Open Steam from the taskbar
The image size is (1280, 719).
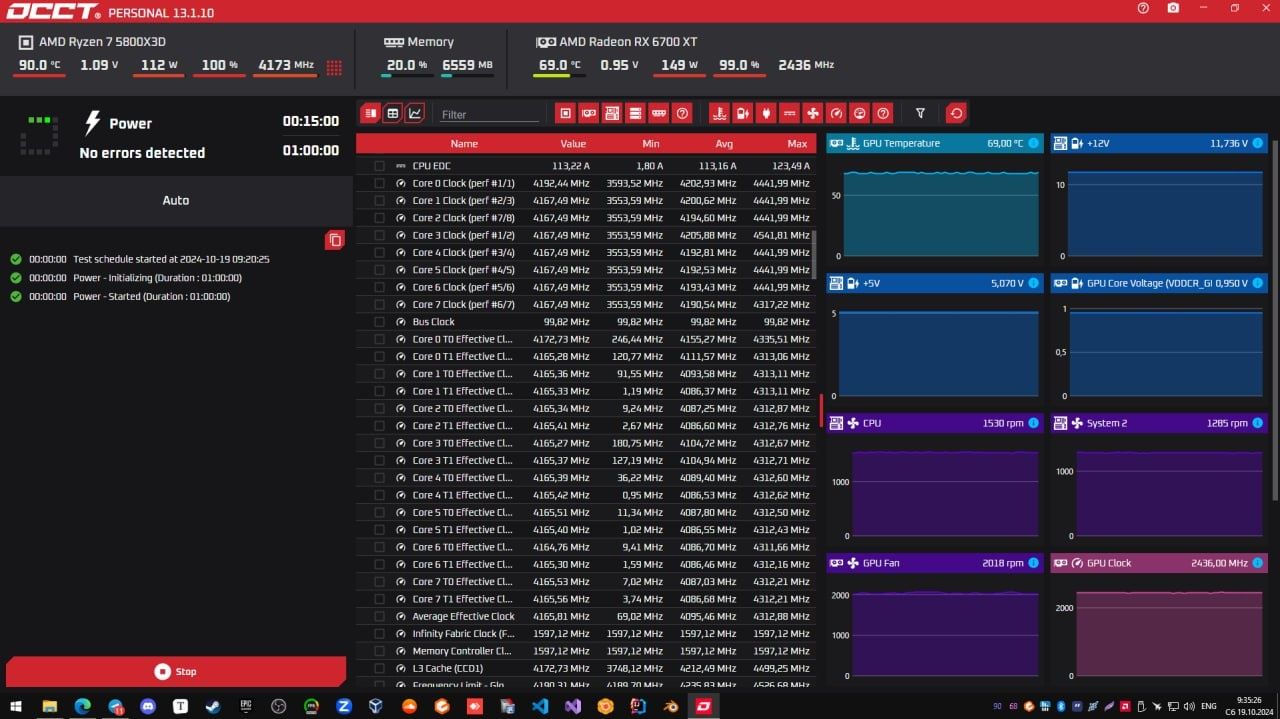point(213,706)
